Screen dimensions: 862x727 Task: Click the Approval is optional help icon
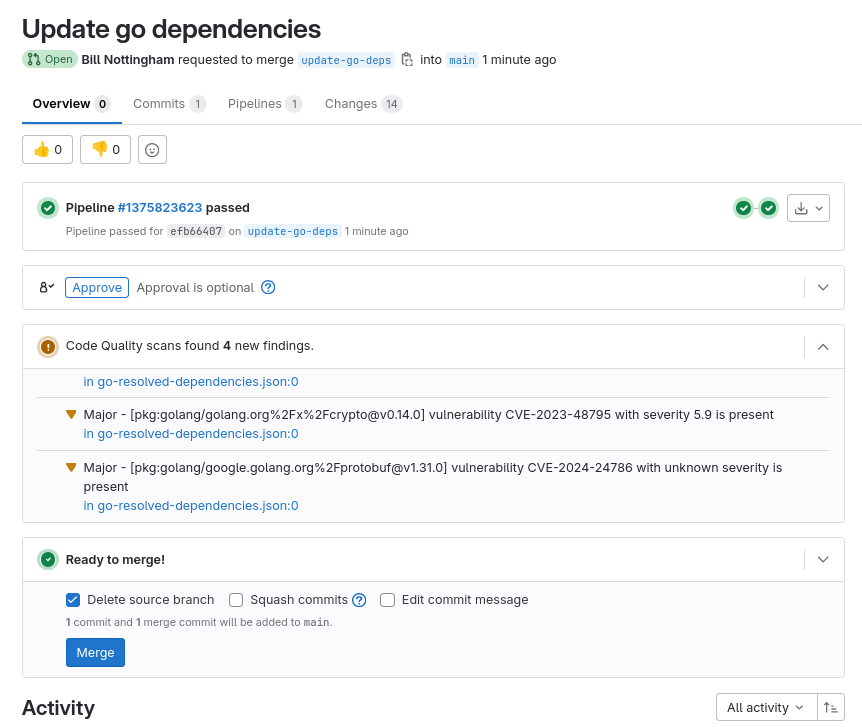(267, 287)
